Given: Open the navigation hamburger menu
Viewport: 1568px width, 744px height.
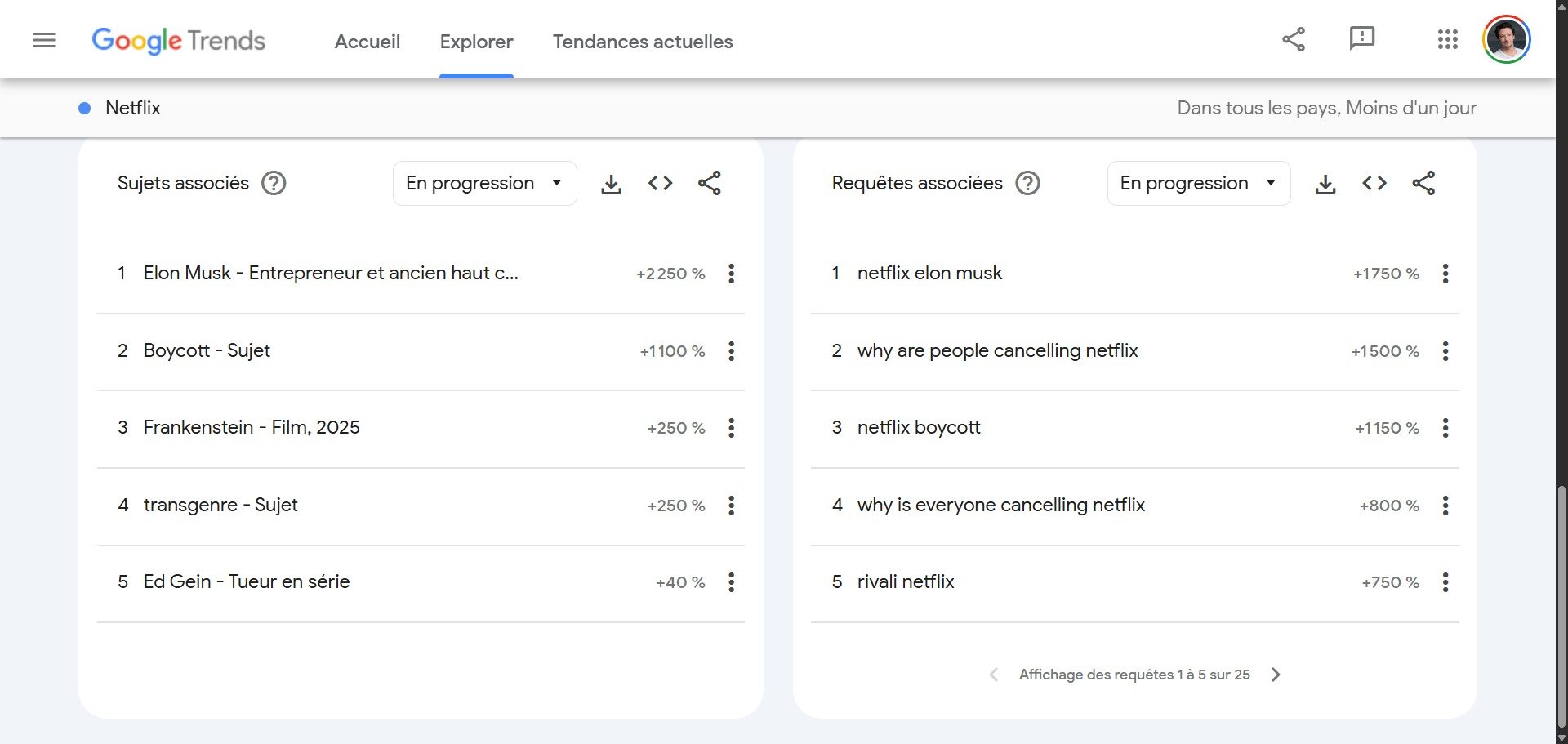Looking at the screenshot, I should (x=44, y=39).
